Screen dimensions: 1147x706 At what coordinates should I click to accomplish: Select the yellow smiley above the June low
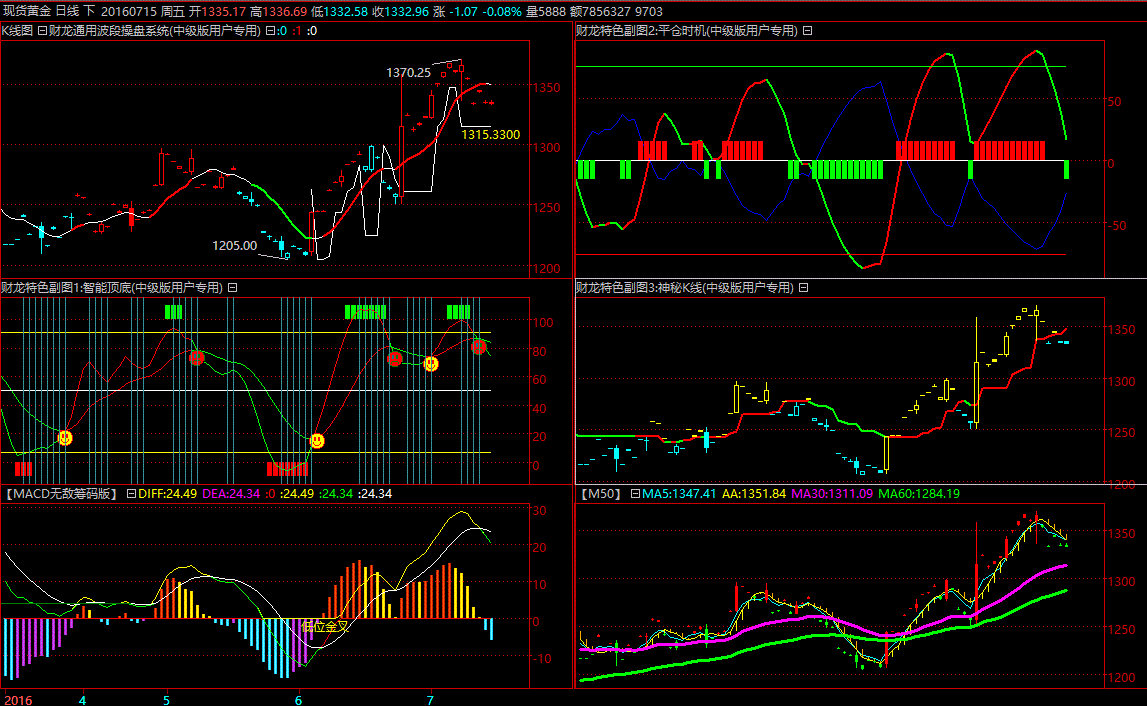[x=317, y=441]
